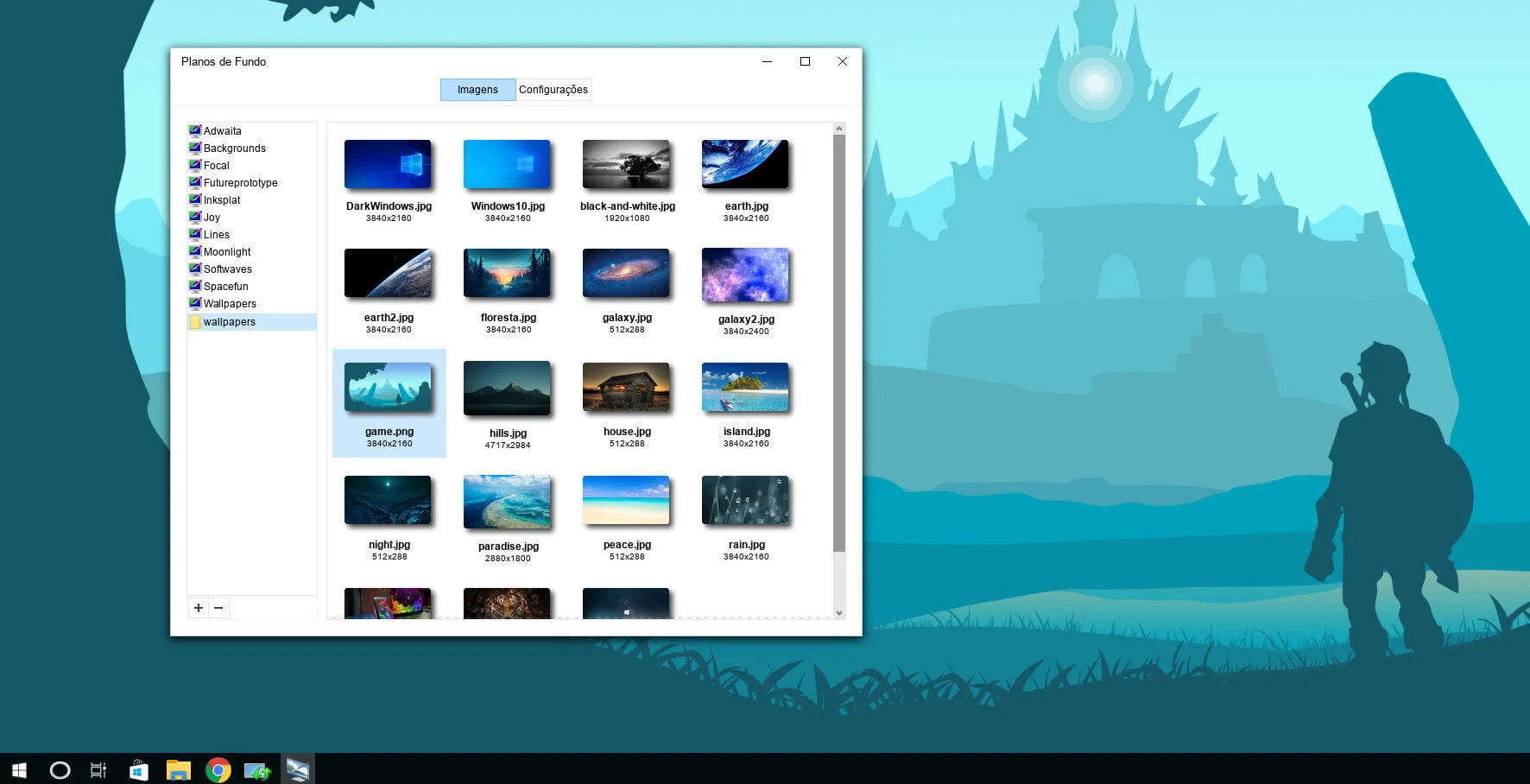The image size is (1530, 784).
Task: Open the Joy backgrounds folder
Action: 212,217
